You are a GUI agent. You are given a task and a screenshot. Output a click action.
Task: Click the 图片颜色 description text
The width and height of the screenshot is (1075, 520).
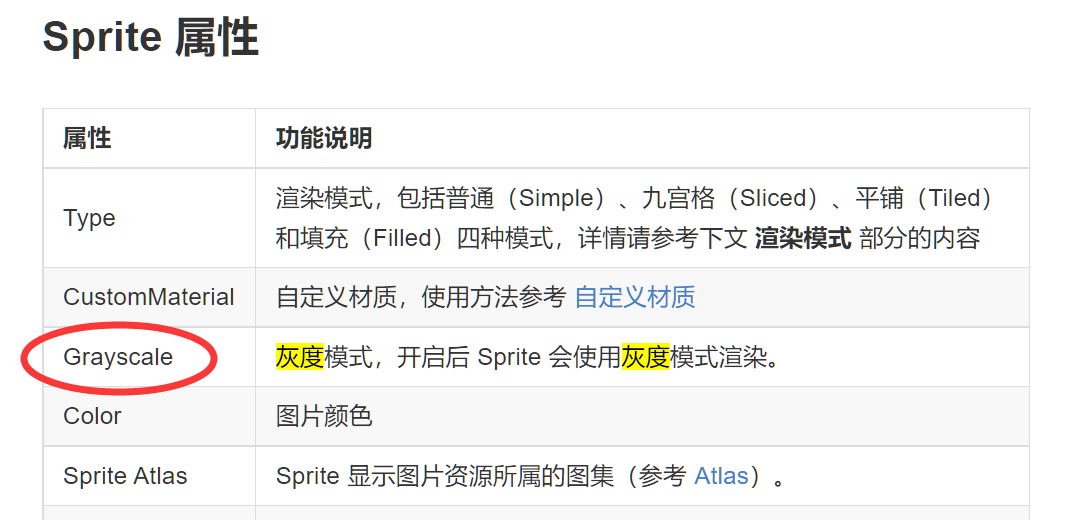[x=324, y=416]
